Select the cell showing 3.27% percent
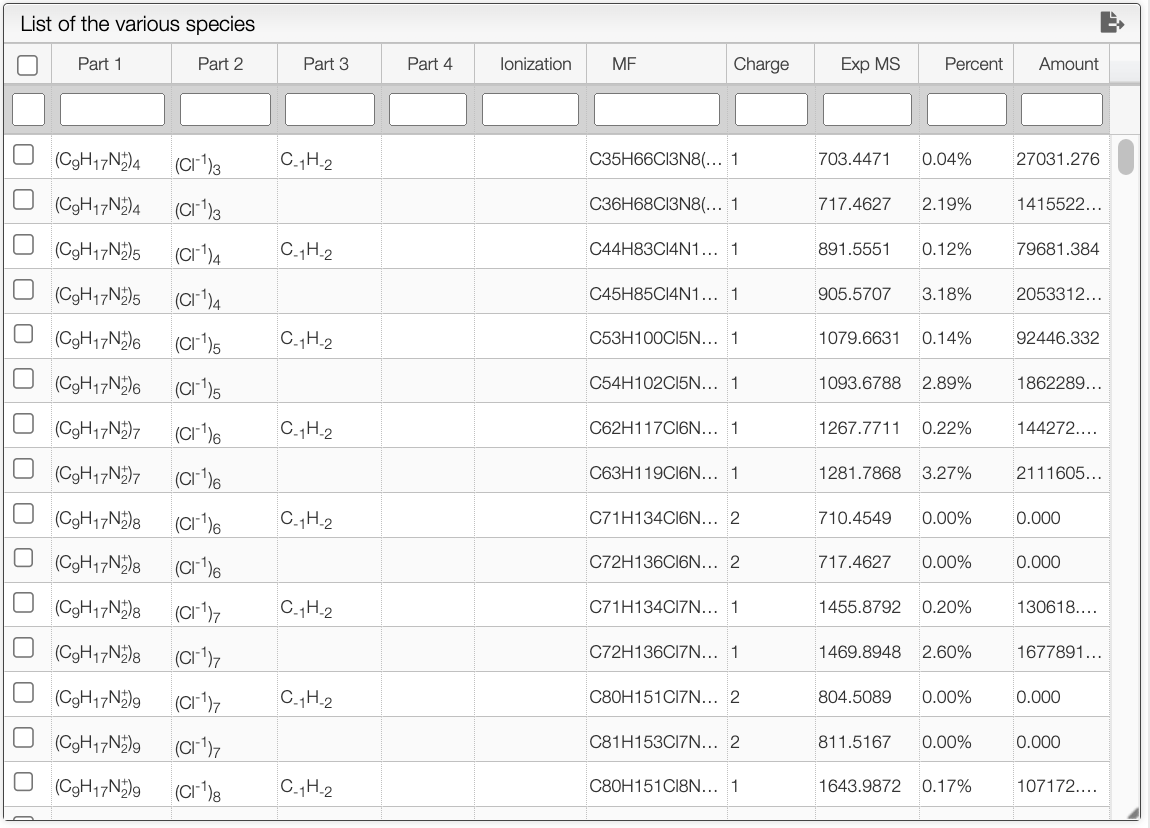 click(x=947, y=473)
